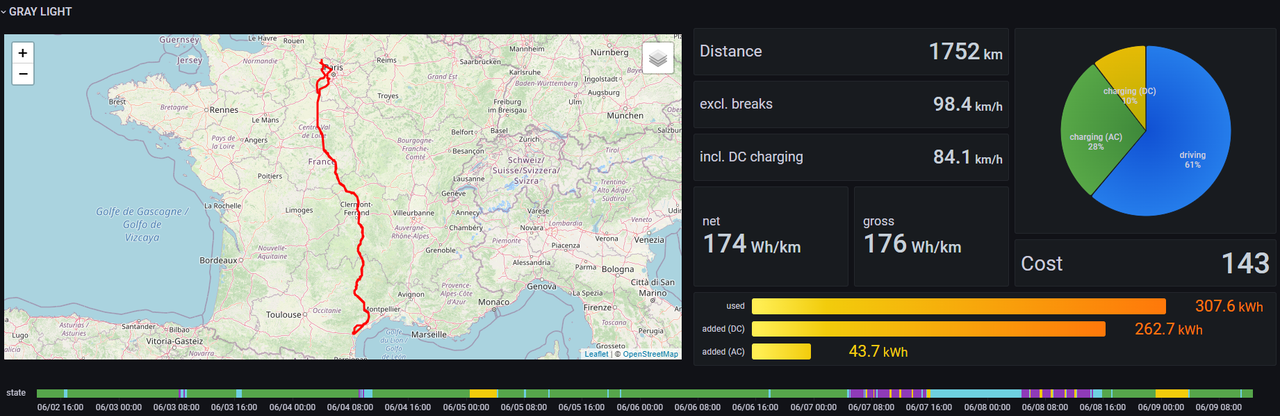Click the 06/06 00:00 timeline label
Image resolution: width=1280 pixels, height=416 pixels.
[638, 408]
